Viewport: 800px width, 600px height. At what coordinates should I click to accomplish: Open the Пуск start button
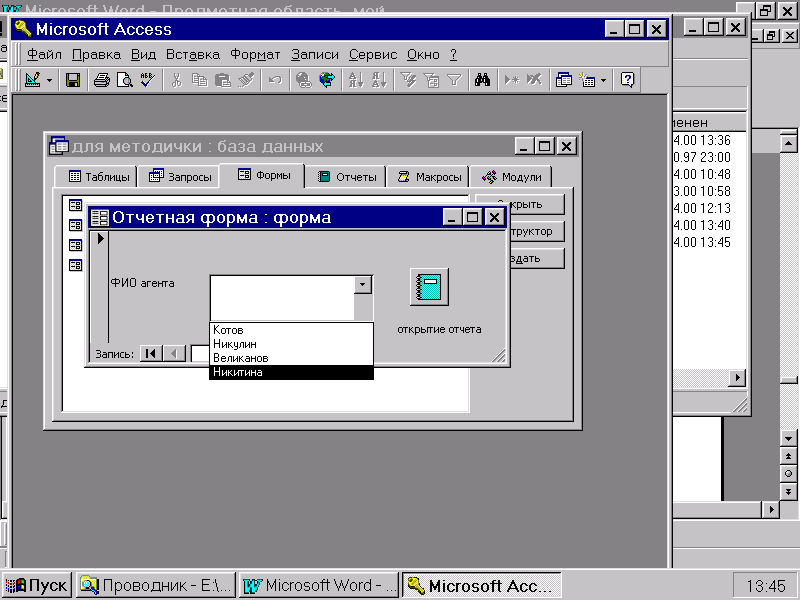(37, 585)
